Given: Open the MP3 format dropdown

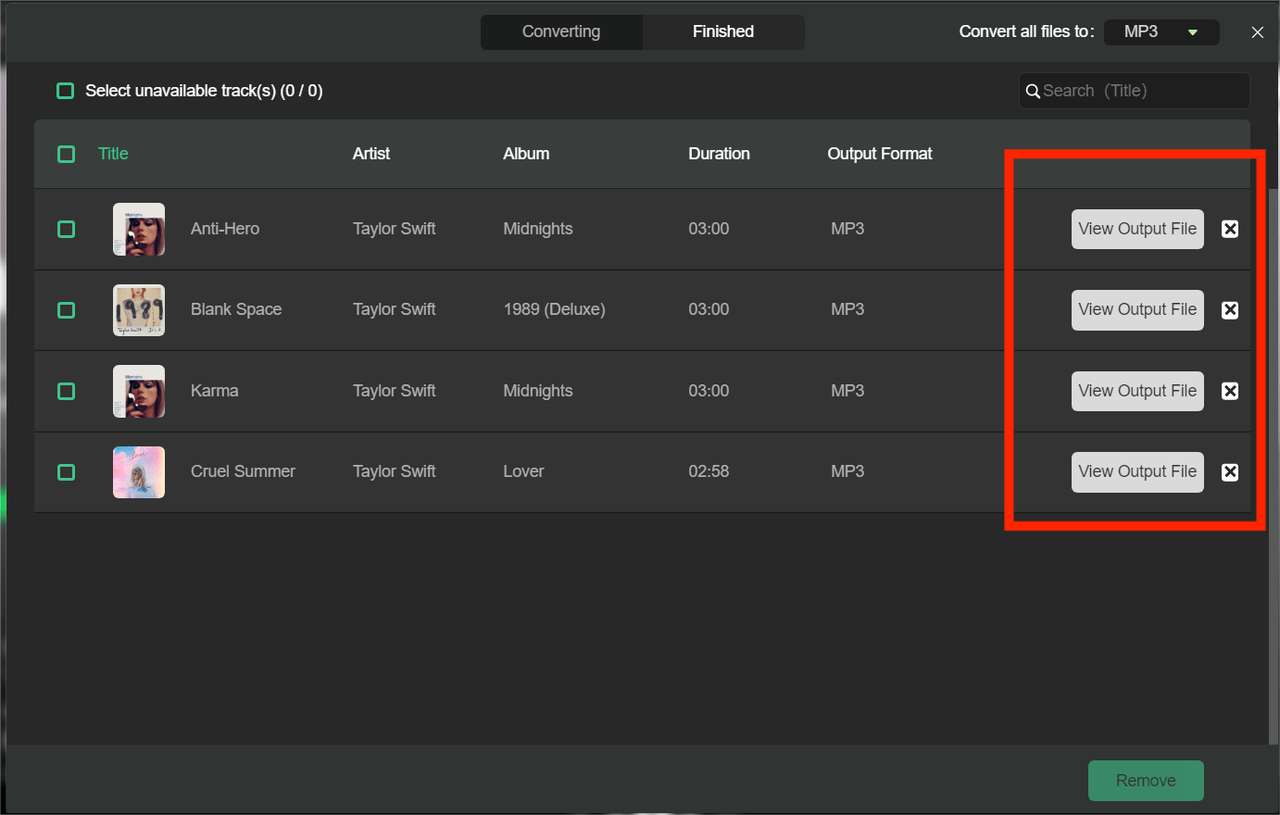Looking at the screenshot, I should click(x=1161, y=32).
